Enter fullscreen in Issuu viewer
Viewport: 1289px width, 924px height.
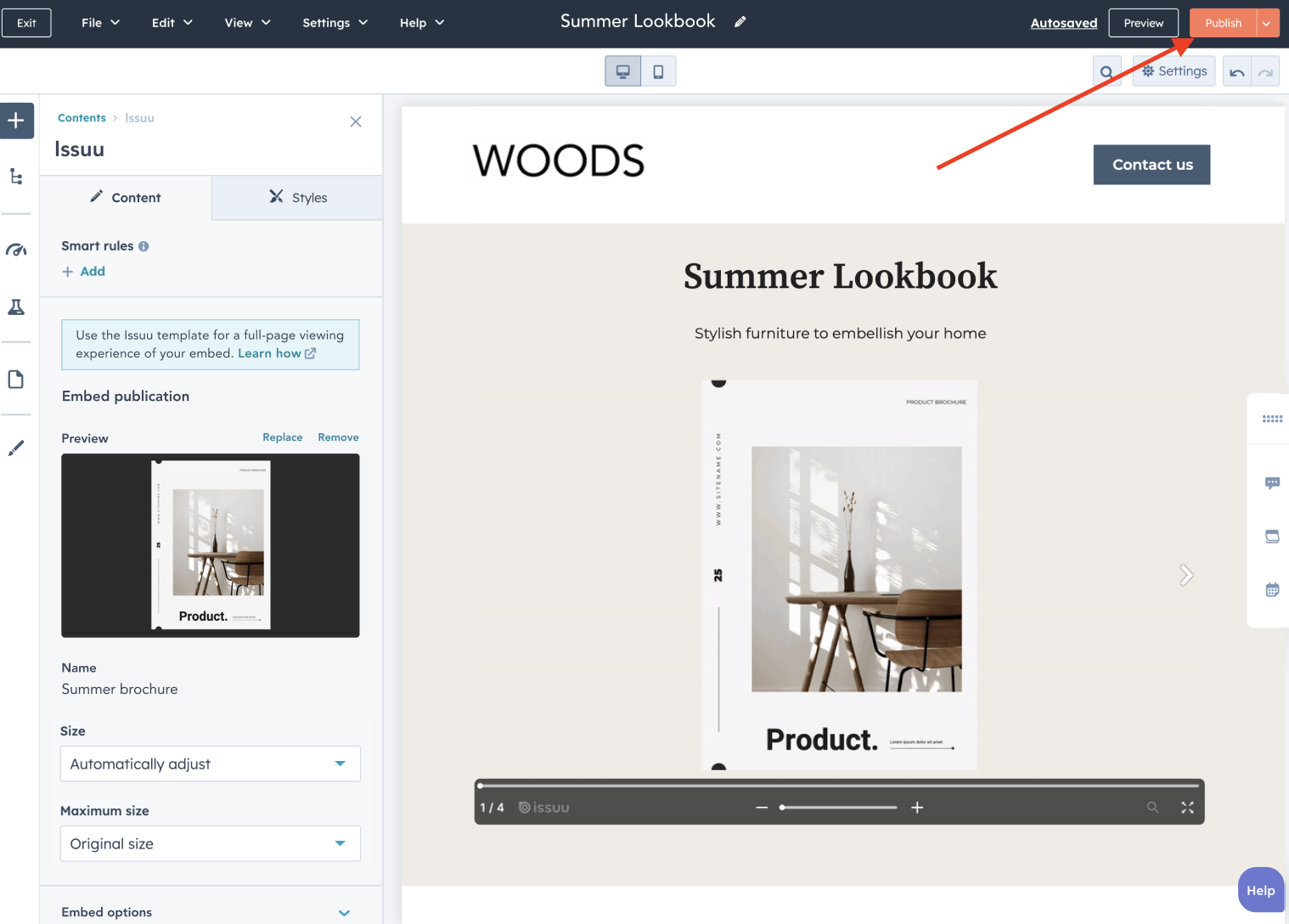point(1187,808)
